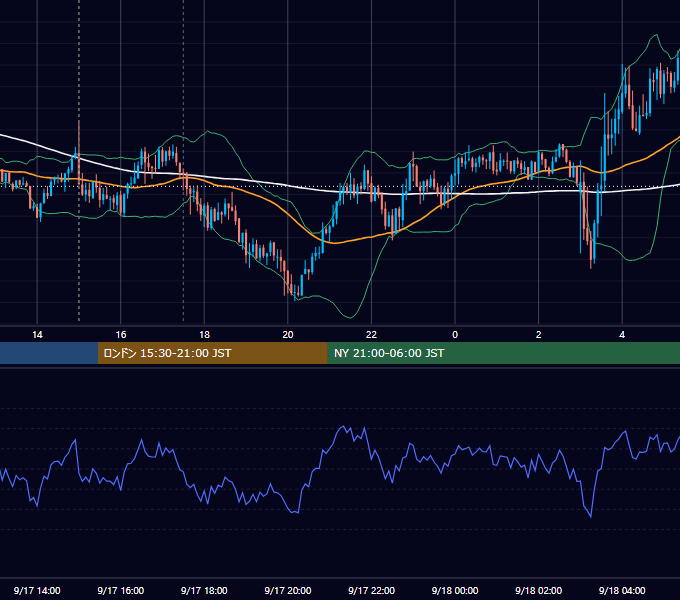
Task: Click the NY 21:00-06:00 JST session bar
Action: click(x=503, y=353)
